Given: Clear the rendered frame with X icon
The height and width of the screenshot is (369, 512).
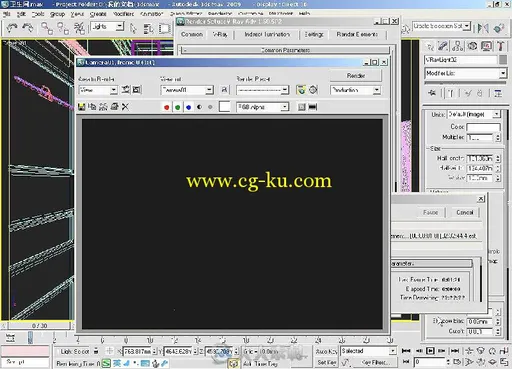Looking at the screenshot, I should point(125,107).
